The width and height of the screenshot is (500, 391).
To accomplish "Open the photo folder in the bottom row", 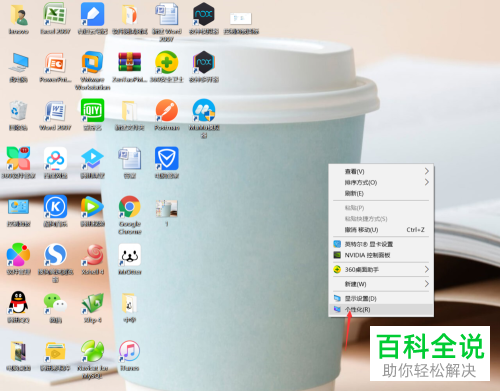I will [x=18, y=351].
